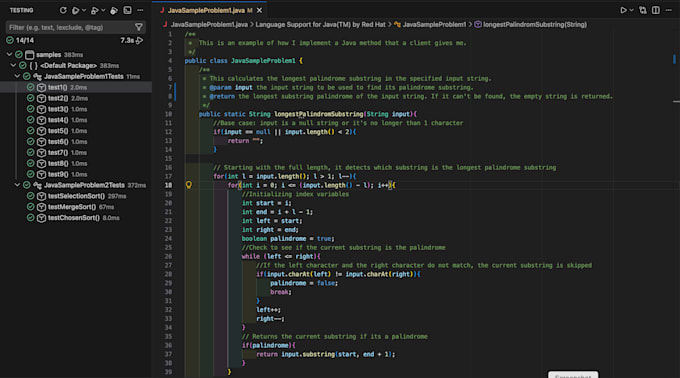Select test5() in test tree
The image size is (680, 378).
click(76, 130)
